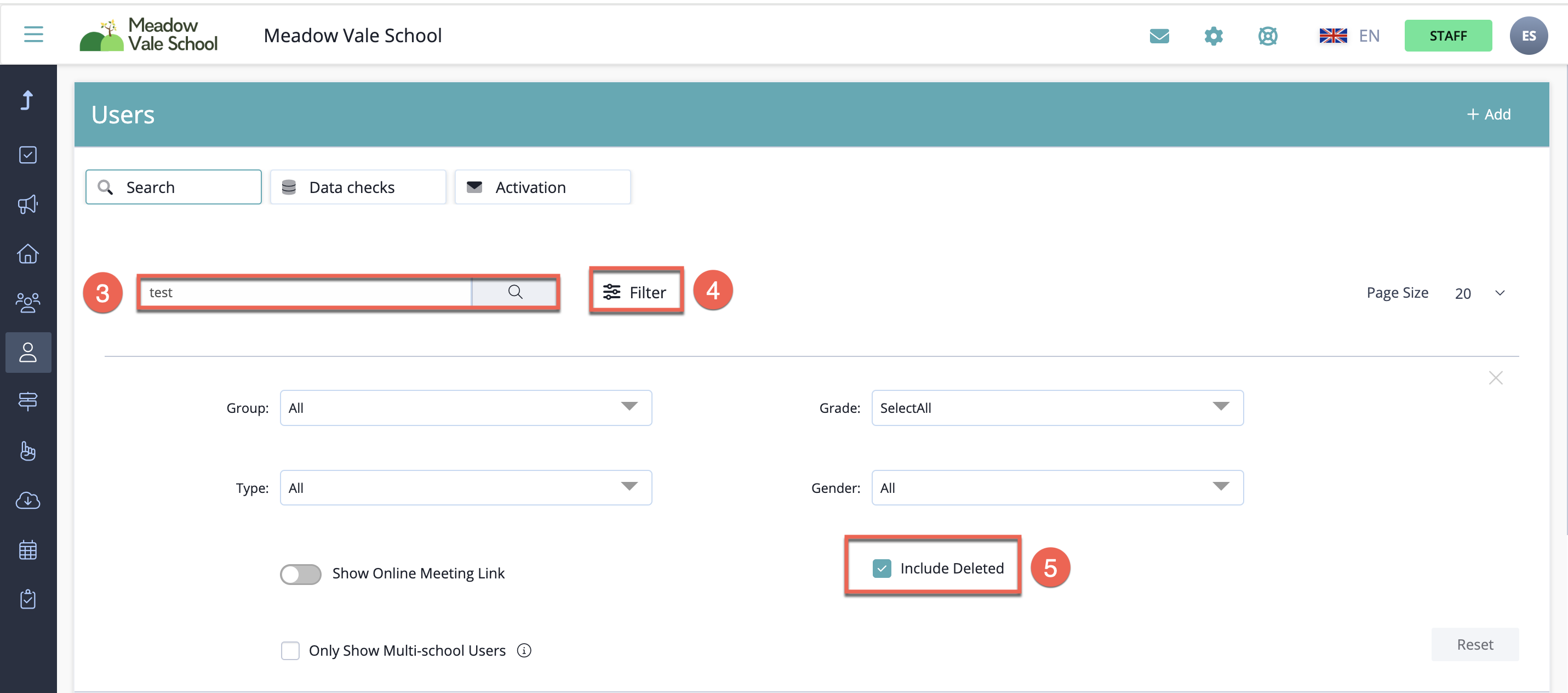
Task: Open the megaphone announcements sidebar icon
Action: (x=28, y=205)
